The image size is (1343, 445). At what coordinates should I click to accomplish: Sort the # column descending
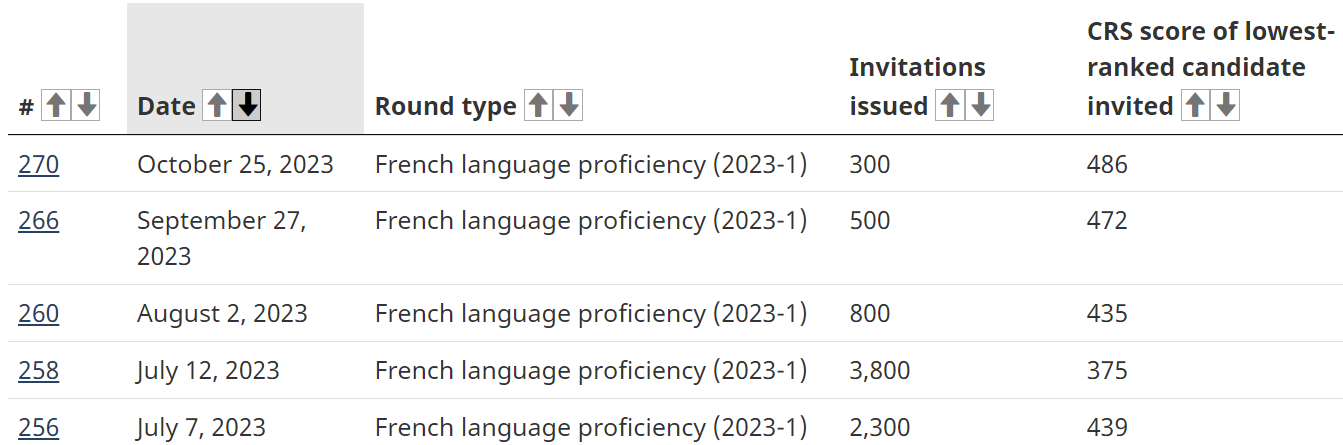(x=87, y=105)
